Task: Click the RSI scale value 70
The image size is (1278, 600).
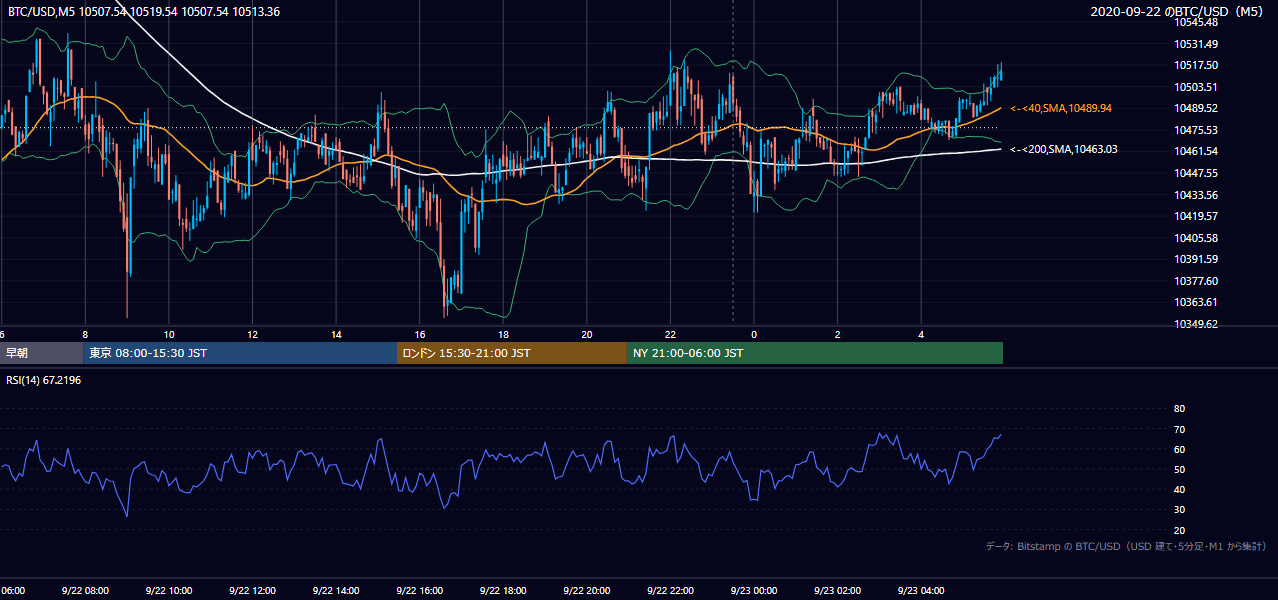Action: click(1179, 429)
